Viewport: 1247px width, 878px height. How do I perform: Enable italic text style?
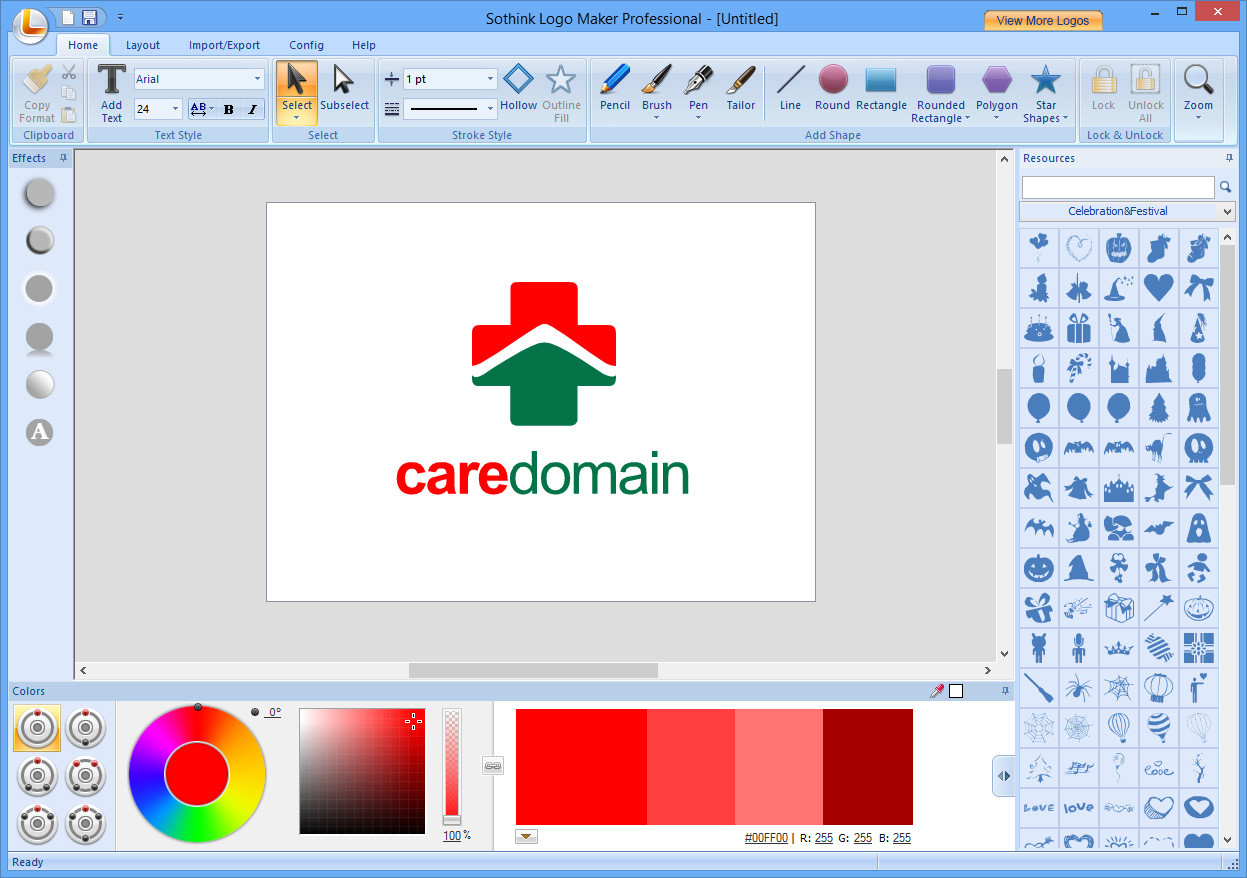[251, 108]
